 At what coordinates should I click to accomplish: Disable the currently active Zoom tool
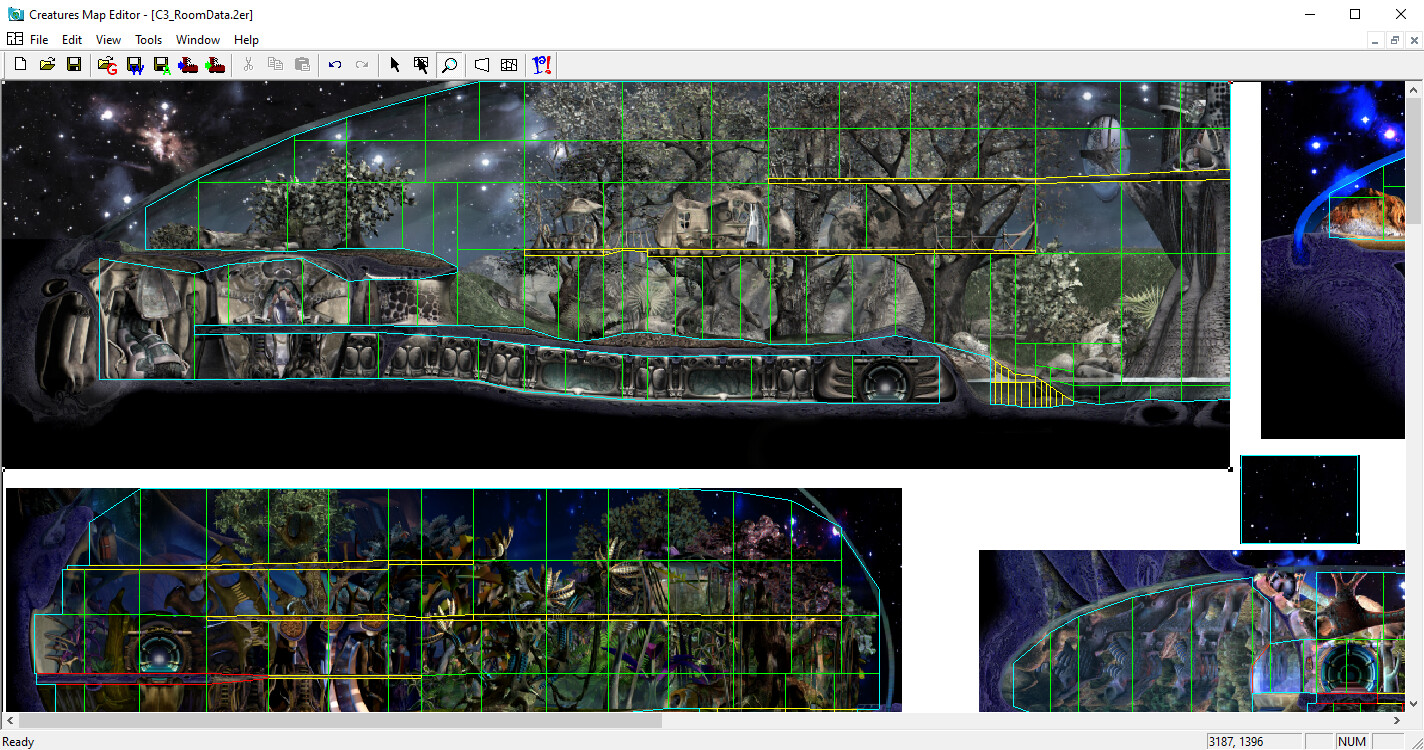449,64
